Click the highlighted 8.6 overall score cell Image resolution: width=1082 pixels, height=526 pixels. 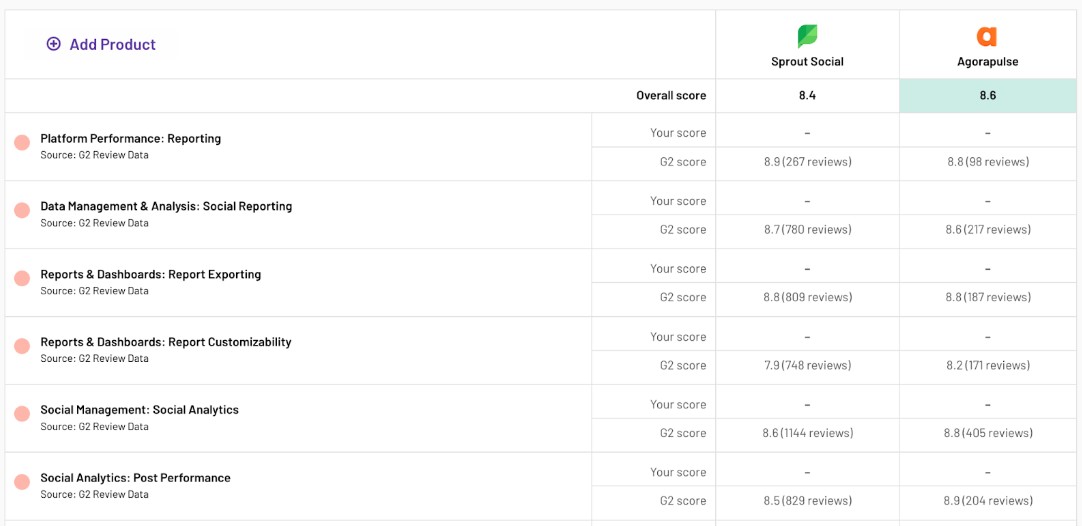tap(988, 96)
